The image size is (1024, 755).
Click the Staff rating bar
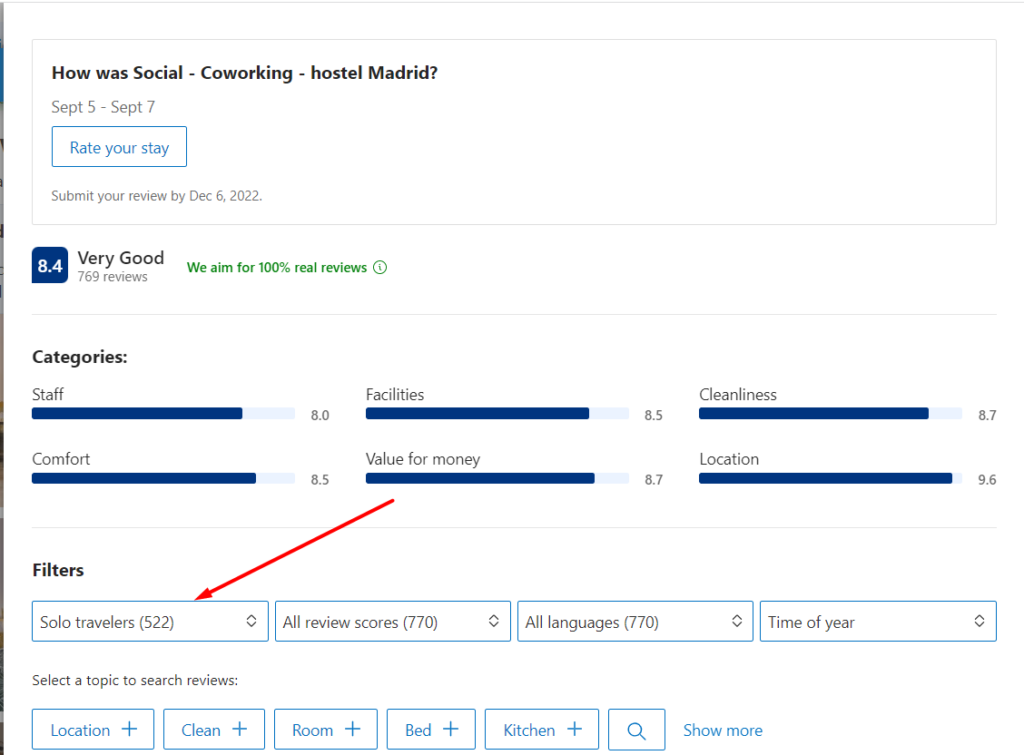(x=163, y=413)
